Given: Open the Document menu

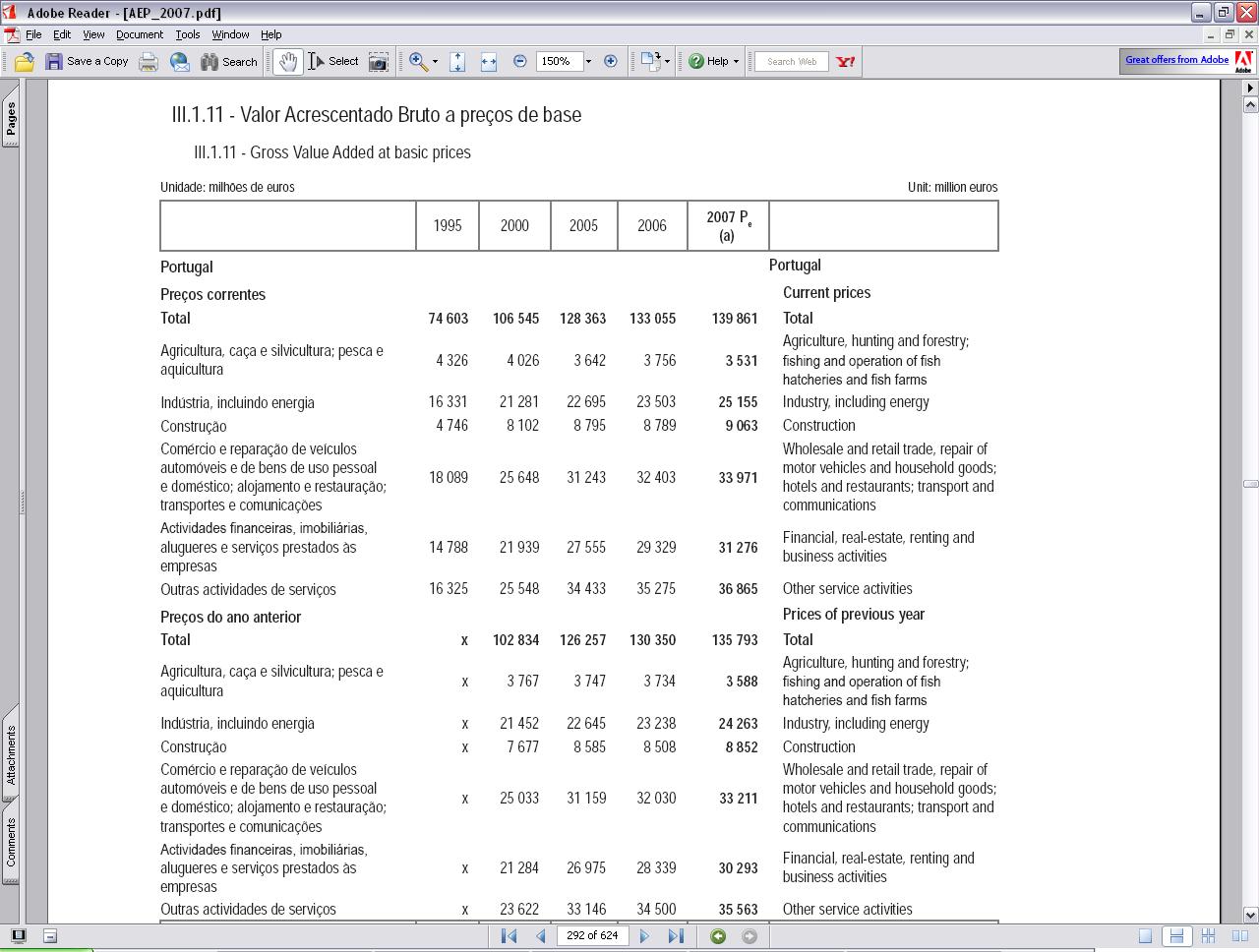Looking at the screenshot, I should [x=140, y=34].
